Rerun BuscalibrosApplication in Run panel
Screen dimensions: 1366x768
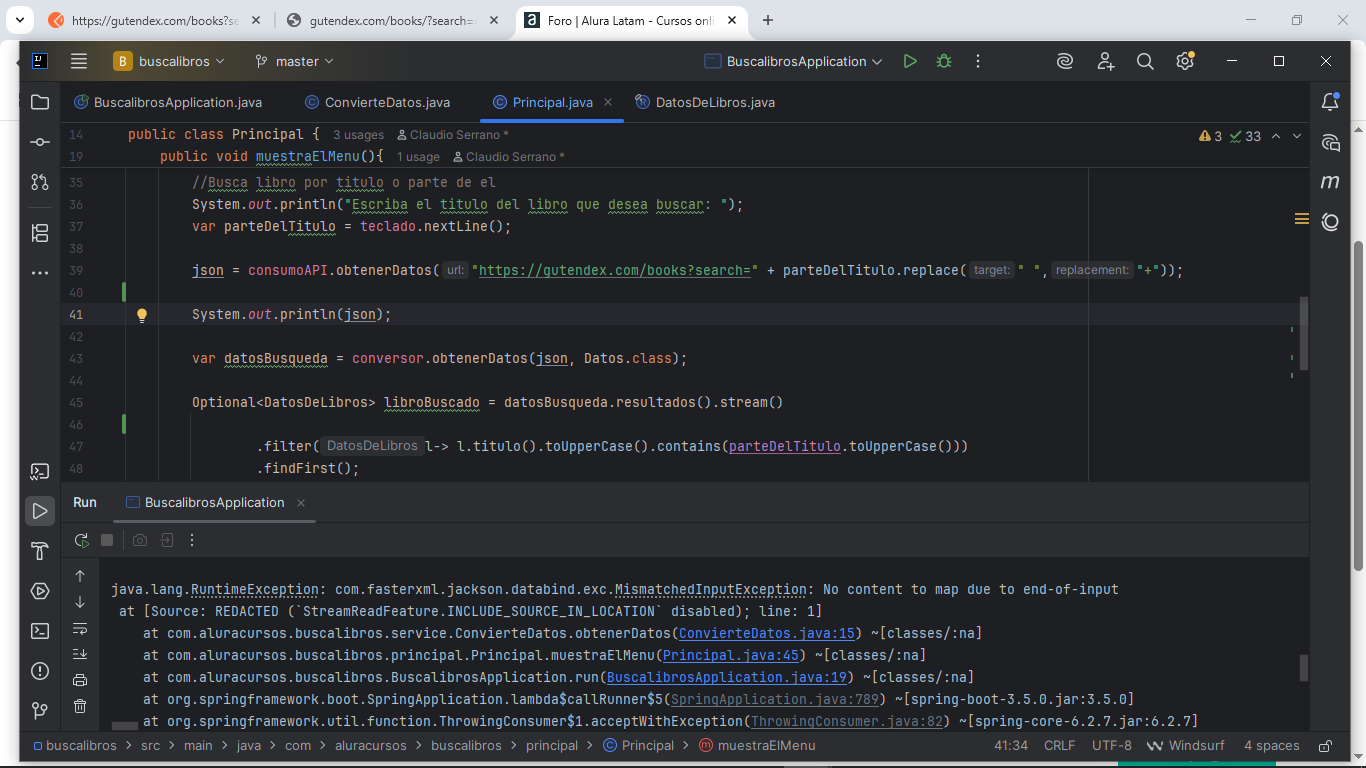[81, 540]
